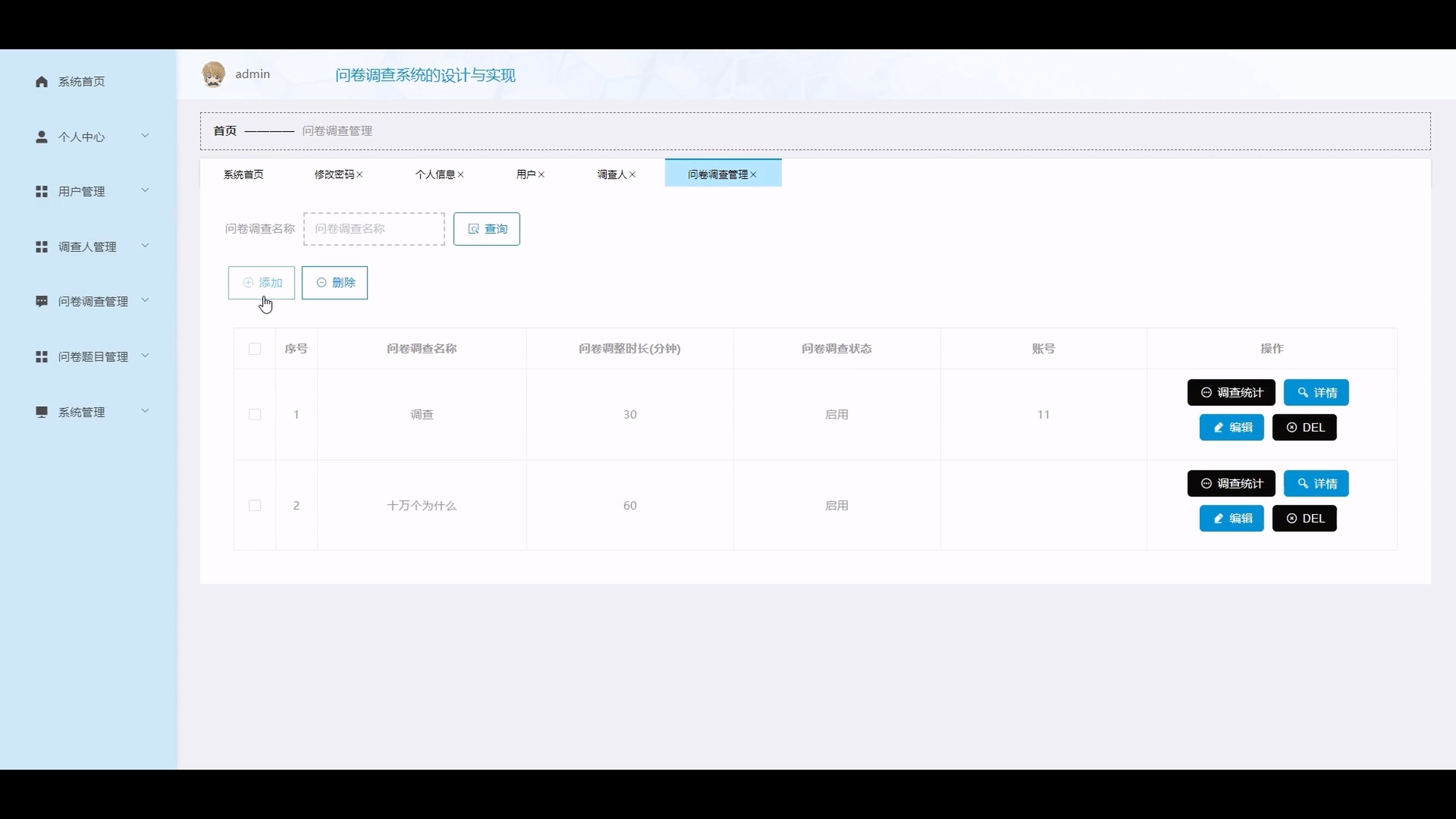Switch to the 个人信息 tab
Viewport: 1456px width, 819px height.
(x=435, y=175)
